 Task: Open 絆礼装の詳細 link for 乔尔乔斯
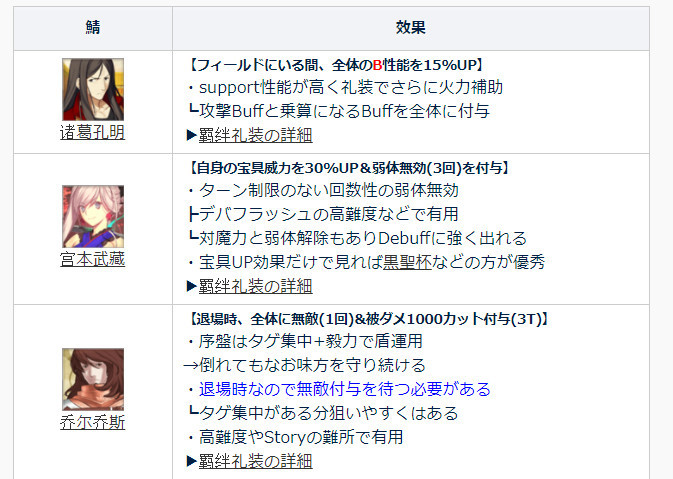click(x=255, y=461)
